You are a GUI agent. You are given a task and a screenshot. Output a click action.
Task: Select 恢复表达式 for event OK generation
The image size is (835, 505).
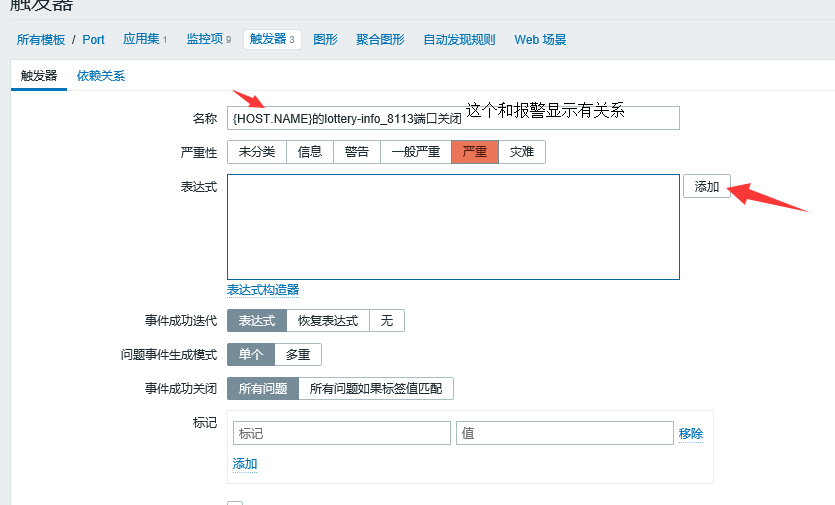tap(327, 321)
